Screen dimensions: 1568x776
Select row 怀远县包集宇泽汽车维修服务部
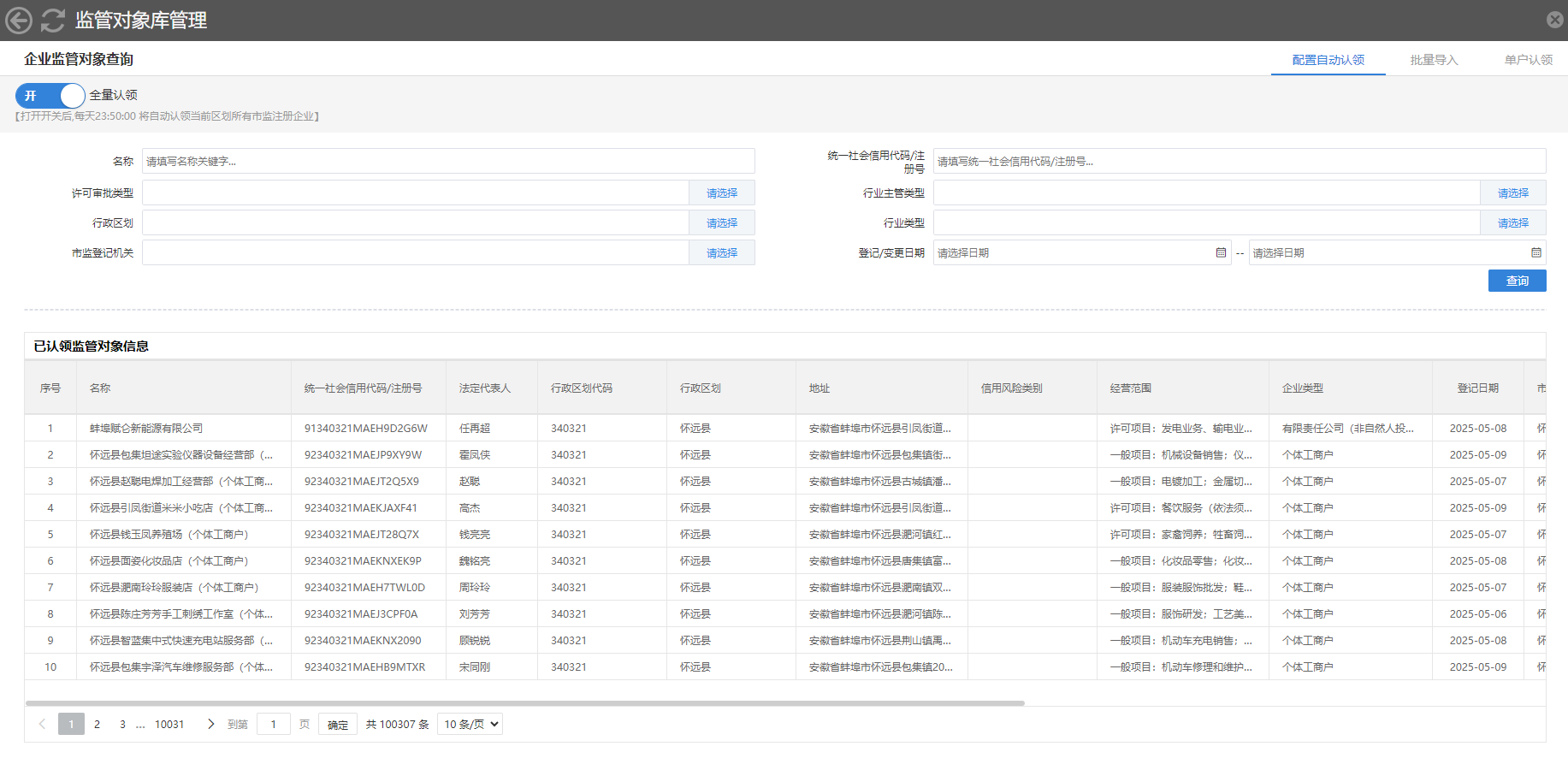[784, 666]
